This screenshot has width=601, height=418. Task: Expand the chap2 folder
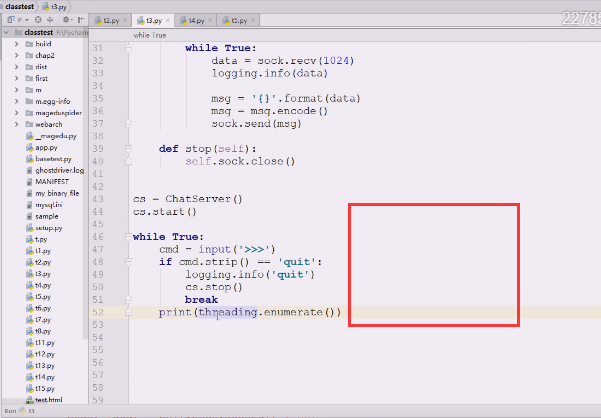[x=16, y=56]
